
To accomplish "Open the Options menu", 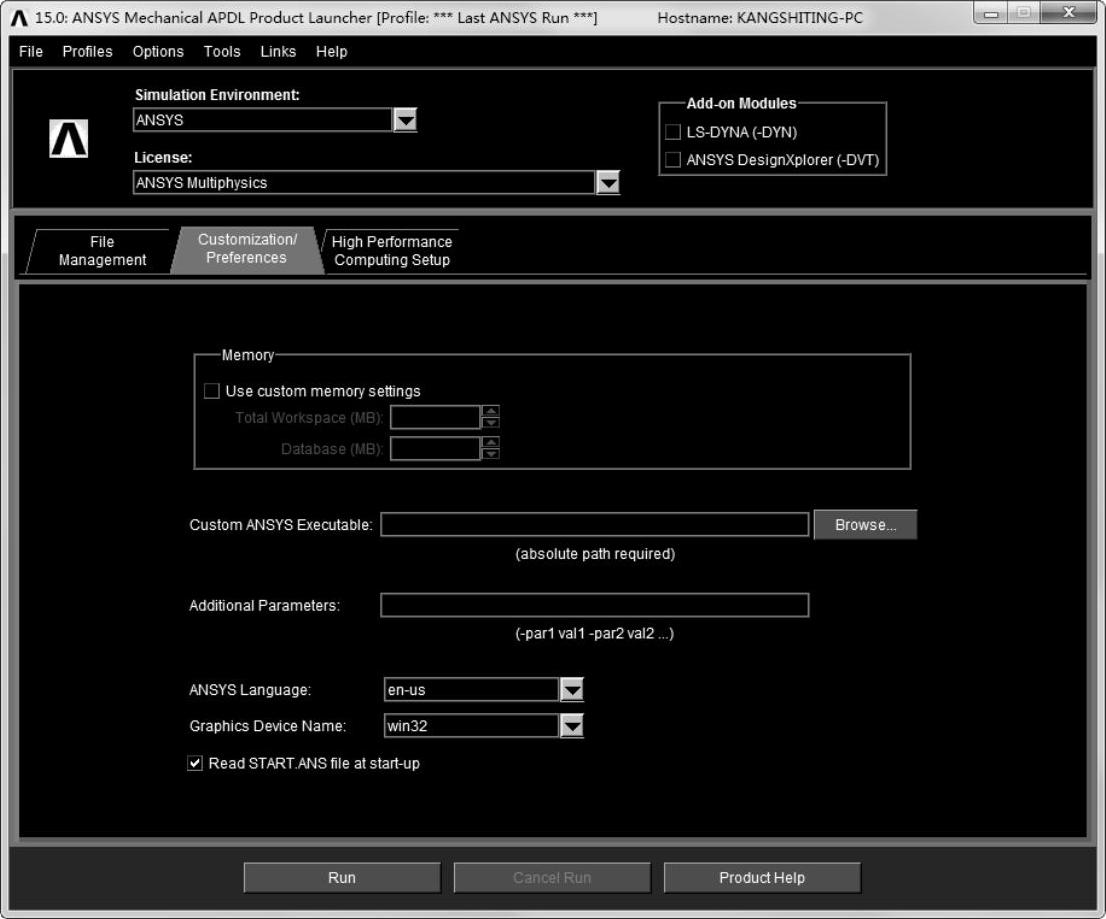I will (158, 51).
